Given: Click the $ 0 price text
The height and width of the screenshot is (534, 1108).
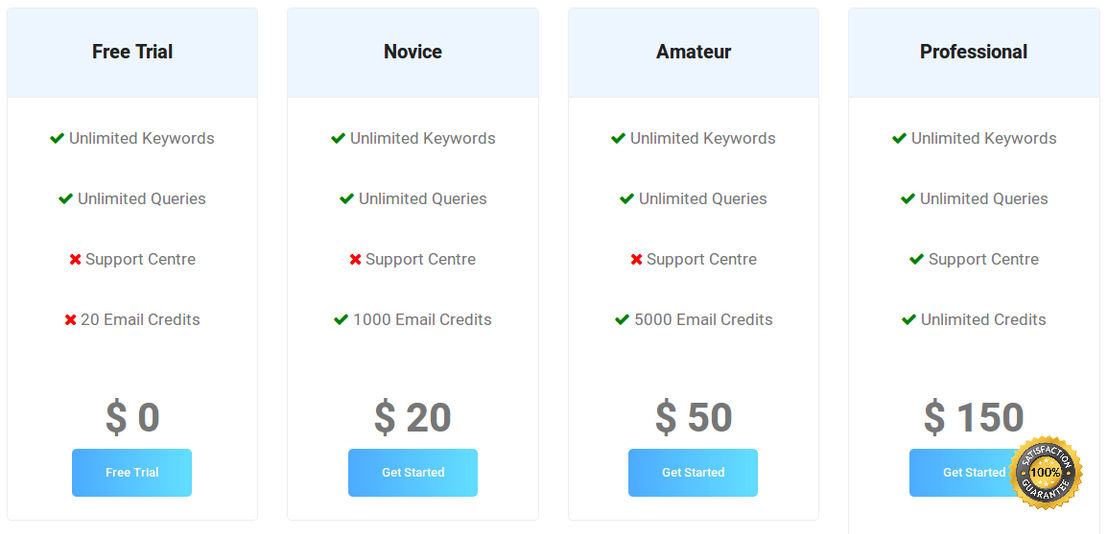Looking at the screenshot, I should pyautogui.click(x=132, y=417).
